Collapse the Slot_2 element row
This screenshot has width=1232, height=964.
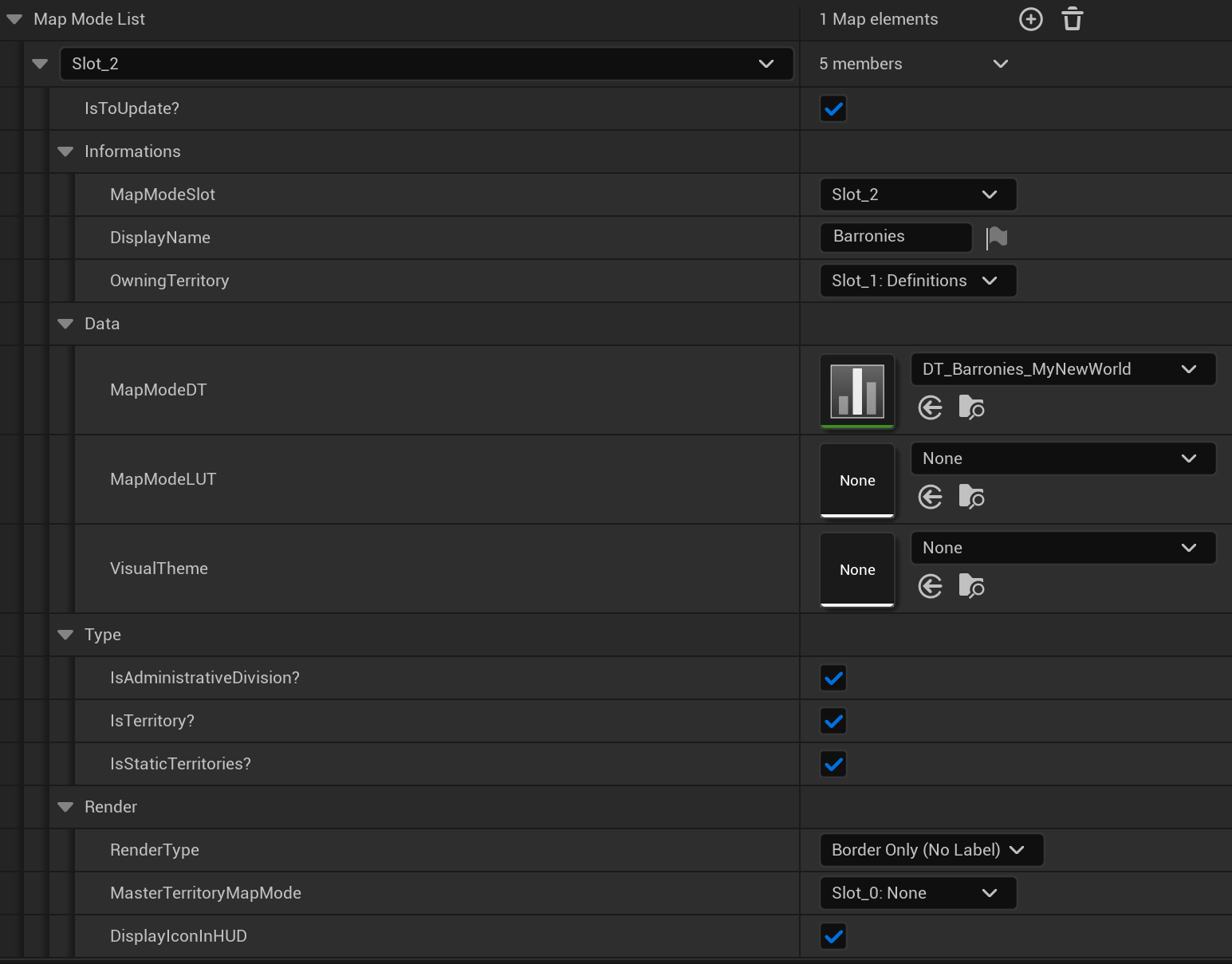point(40,64)
